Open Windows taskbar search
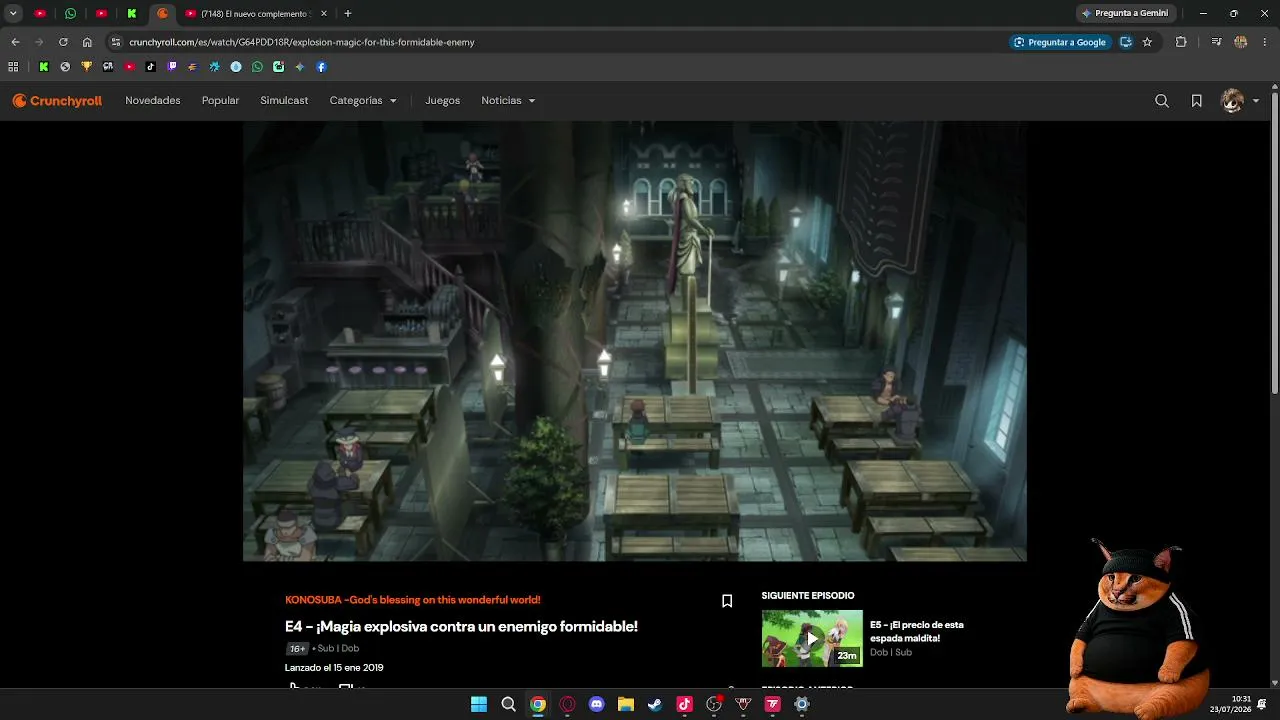The image size is (1280, 720). click(508, 704)
